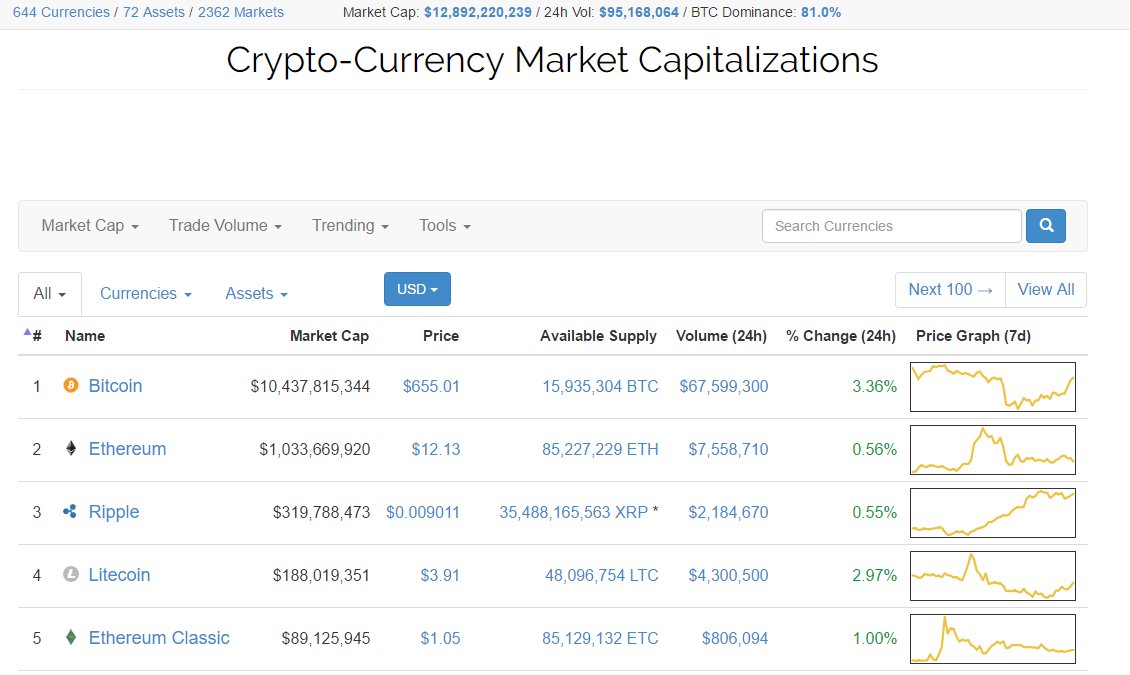The image size is (1130, 675).
Task: Click Ethereum market cap $1,033,669,920
Action: coord(315,450)
